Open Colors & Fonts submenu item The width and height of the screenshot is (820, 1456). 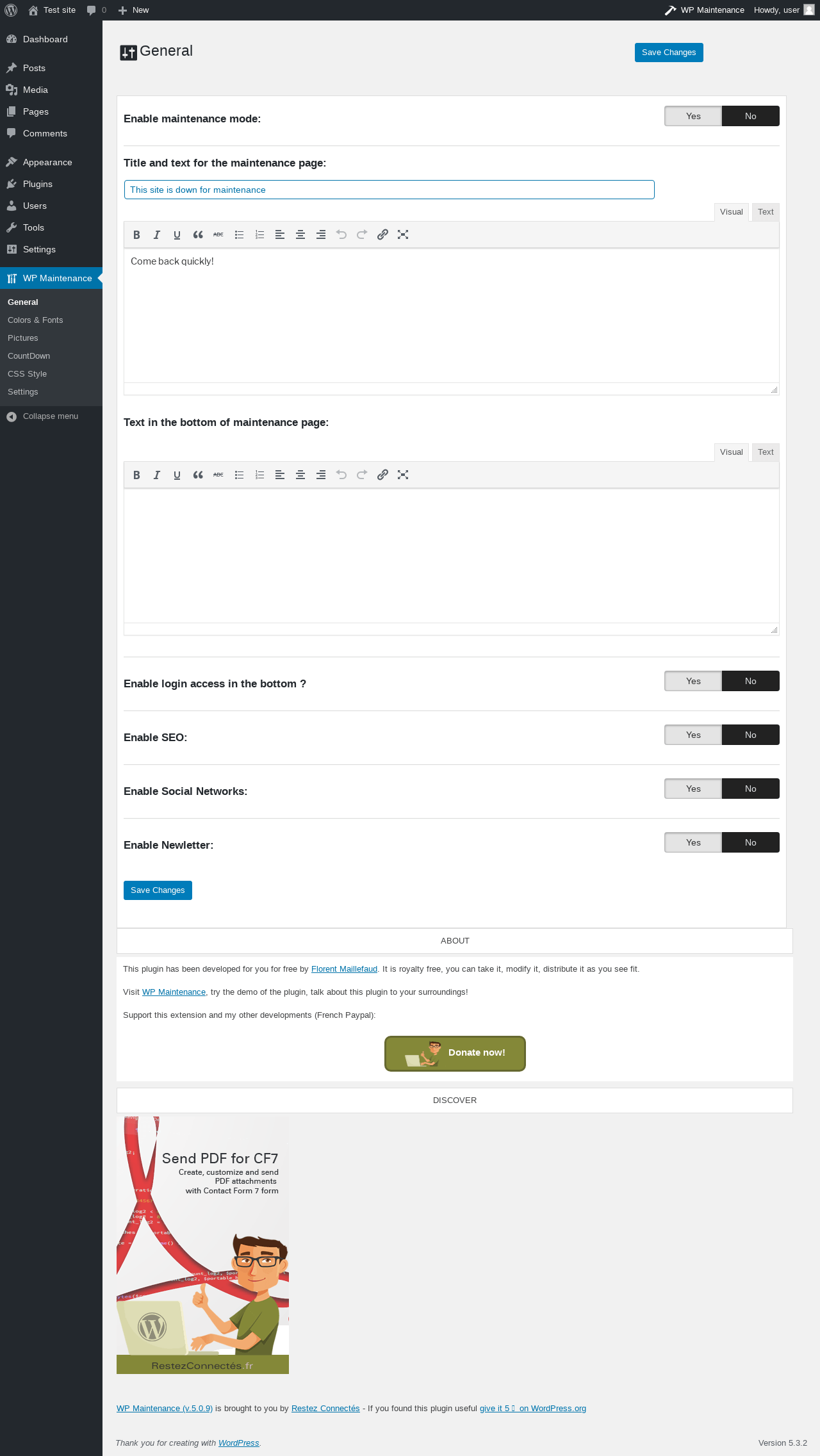(x=35, y=320)
